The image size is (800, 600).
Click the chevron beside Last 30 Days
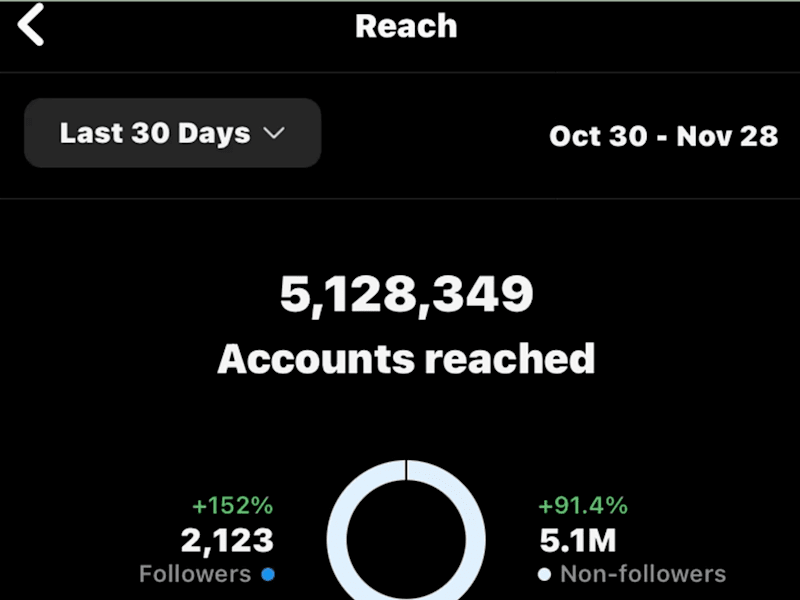click(274, 133)
